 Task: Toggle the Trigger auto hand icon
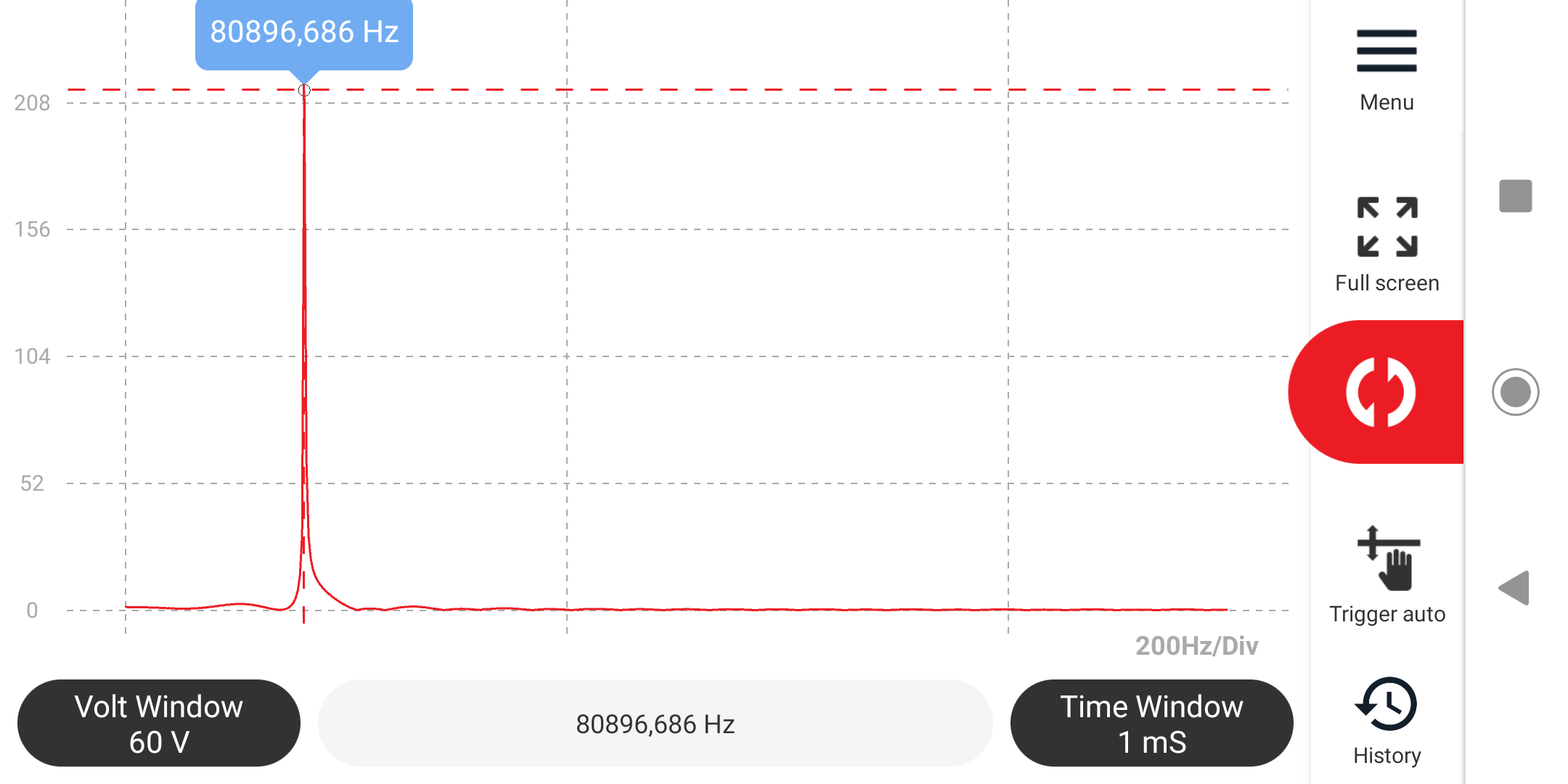pyautogui.click(x=1388, y=558)
